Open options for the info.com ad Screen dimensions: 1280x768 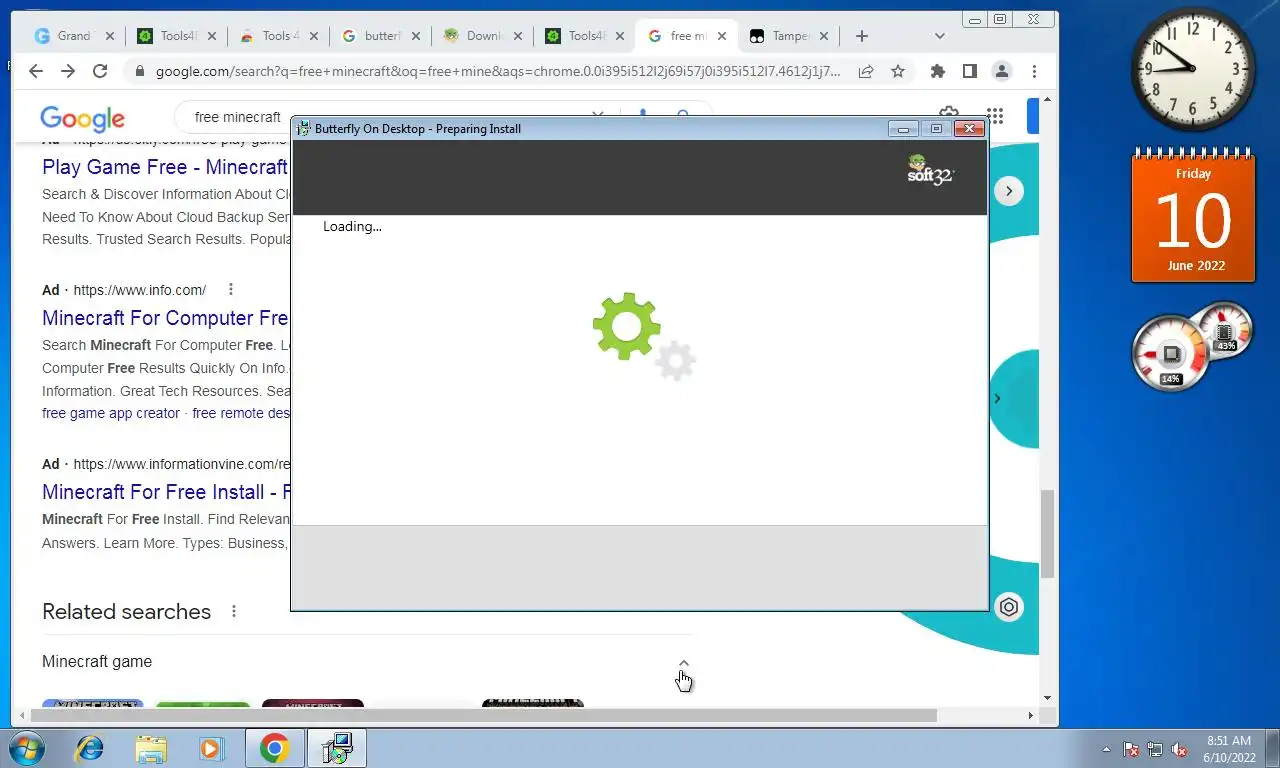click(x=230, y=290)
